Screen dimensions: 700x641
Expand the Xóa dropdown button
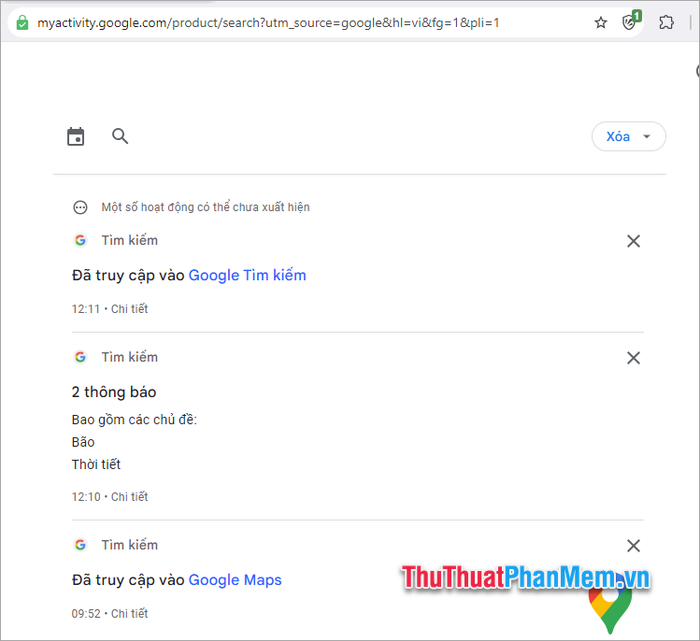point(629,136)
